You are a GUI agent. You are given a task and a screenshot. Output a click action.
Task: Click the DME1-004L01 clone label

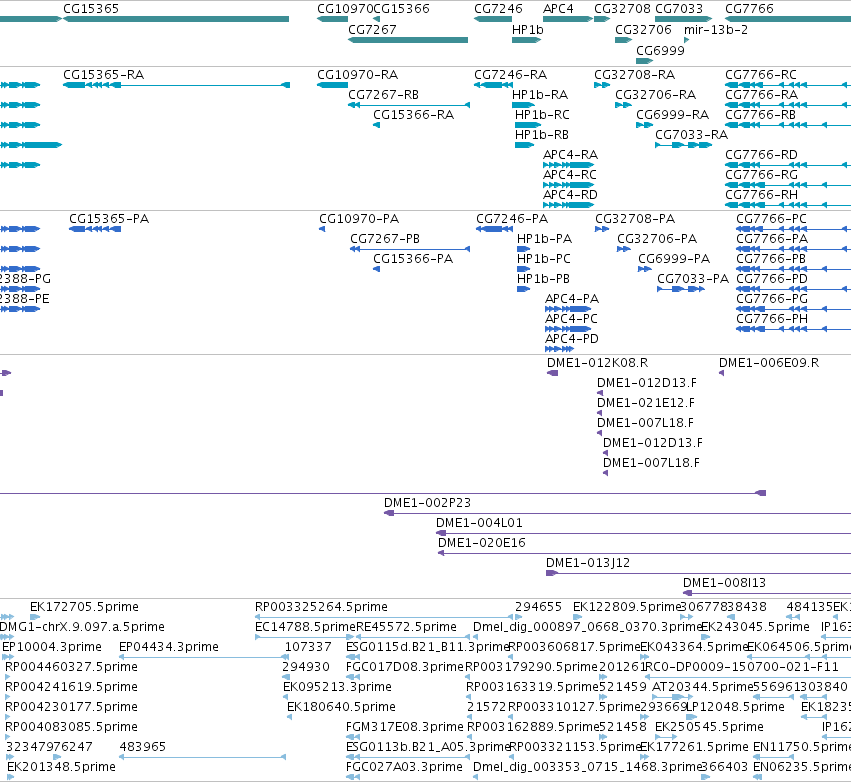pos(479,523)
